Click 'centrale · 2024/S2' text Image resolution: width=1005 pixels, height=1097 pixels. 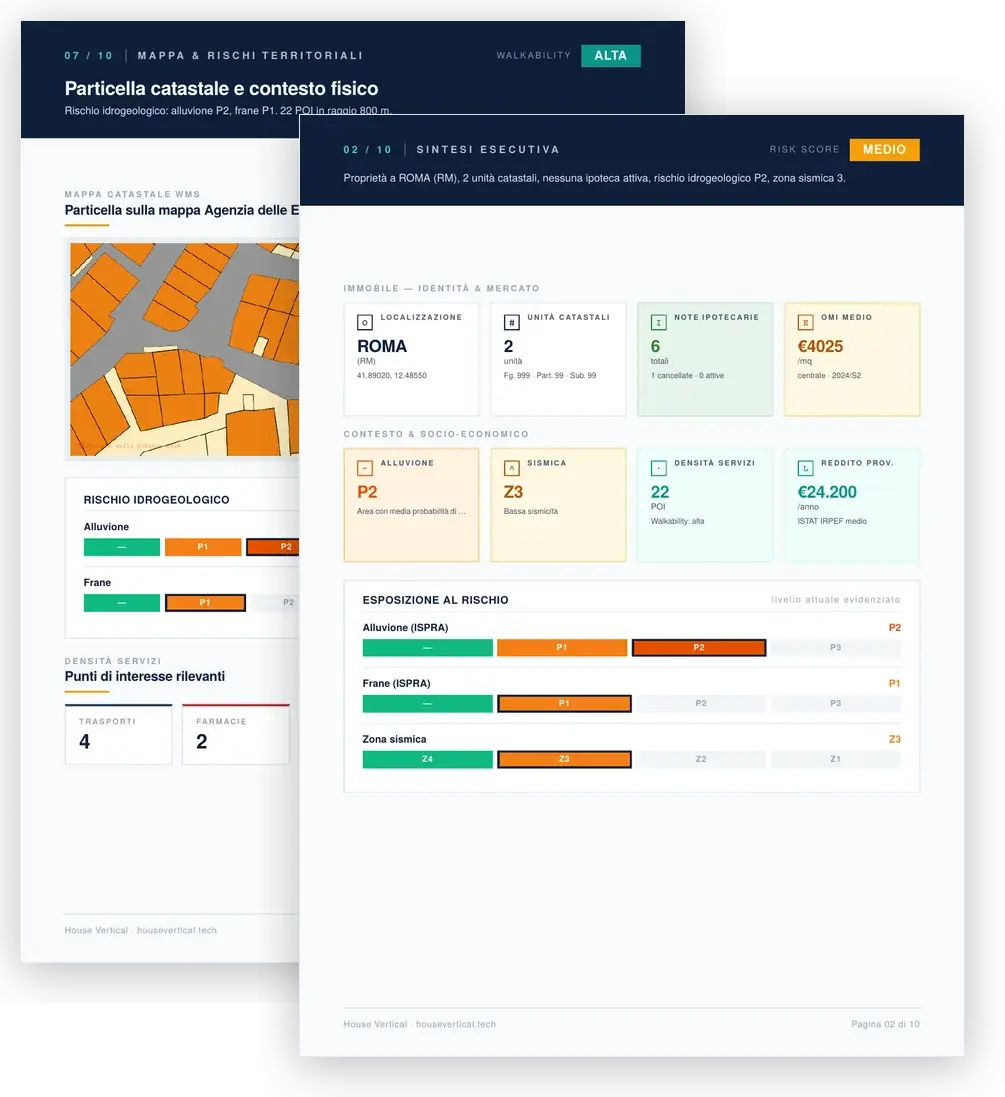[x=829, y=376]
